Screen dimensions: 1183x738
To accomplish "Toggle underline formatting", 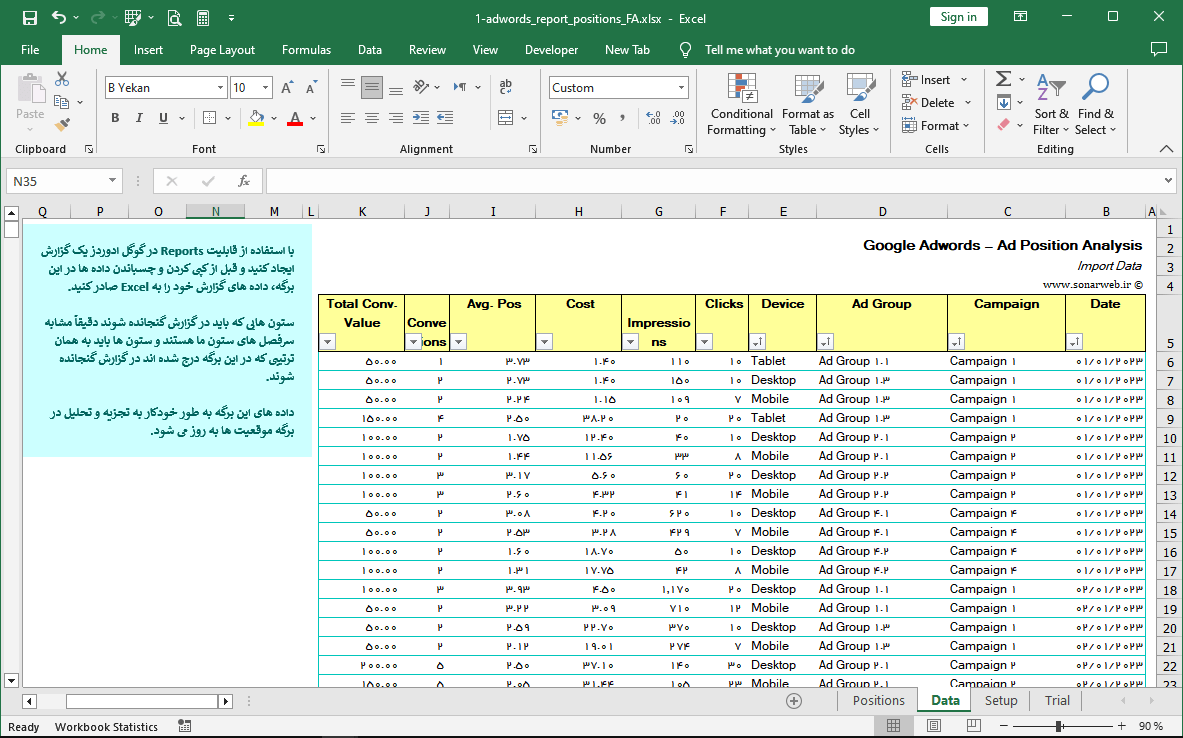I will click(x=163, y=118).
